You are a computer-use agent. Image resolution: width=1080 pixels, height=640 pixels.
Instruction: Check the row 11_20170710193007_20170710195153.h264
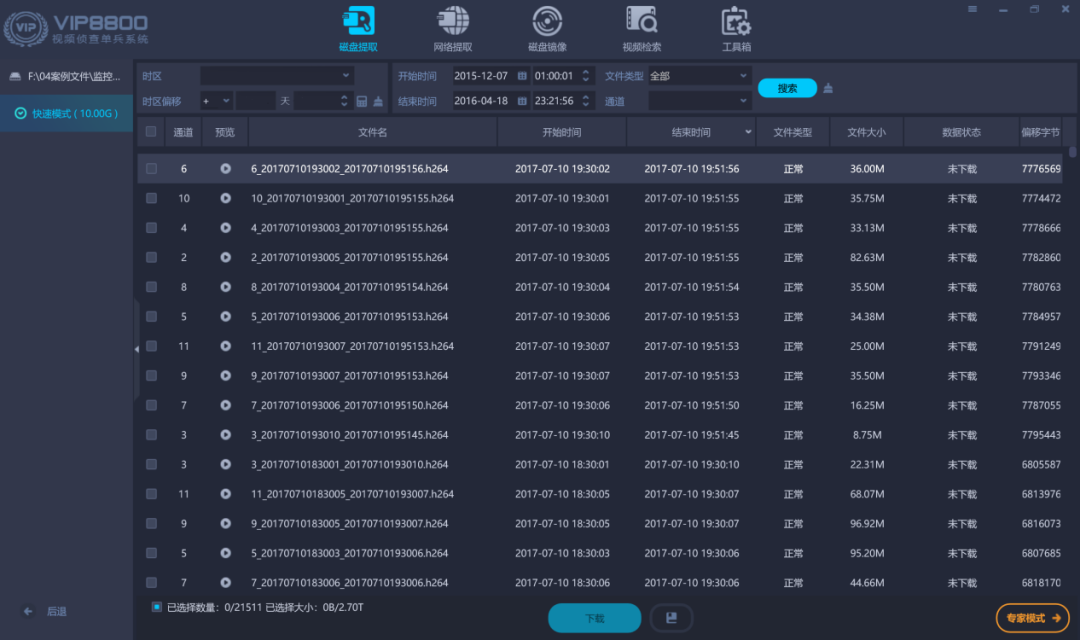(152, 347)
